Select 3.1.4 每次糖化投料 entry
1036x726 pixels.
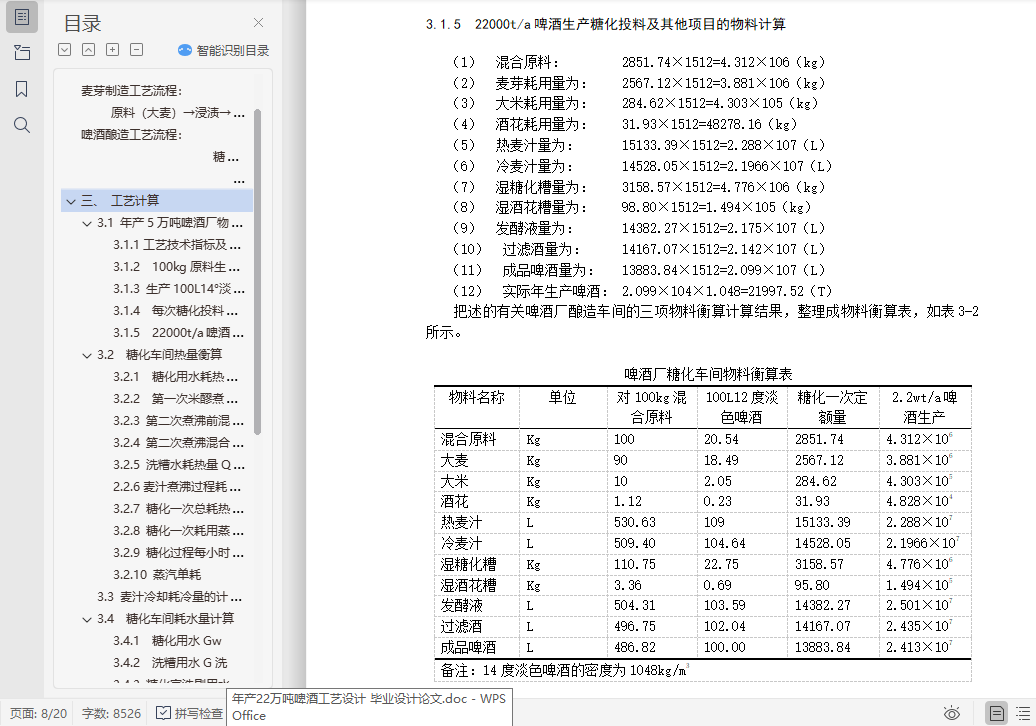pos(175,310)
